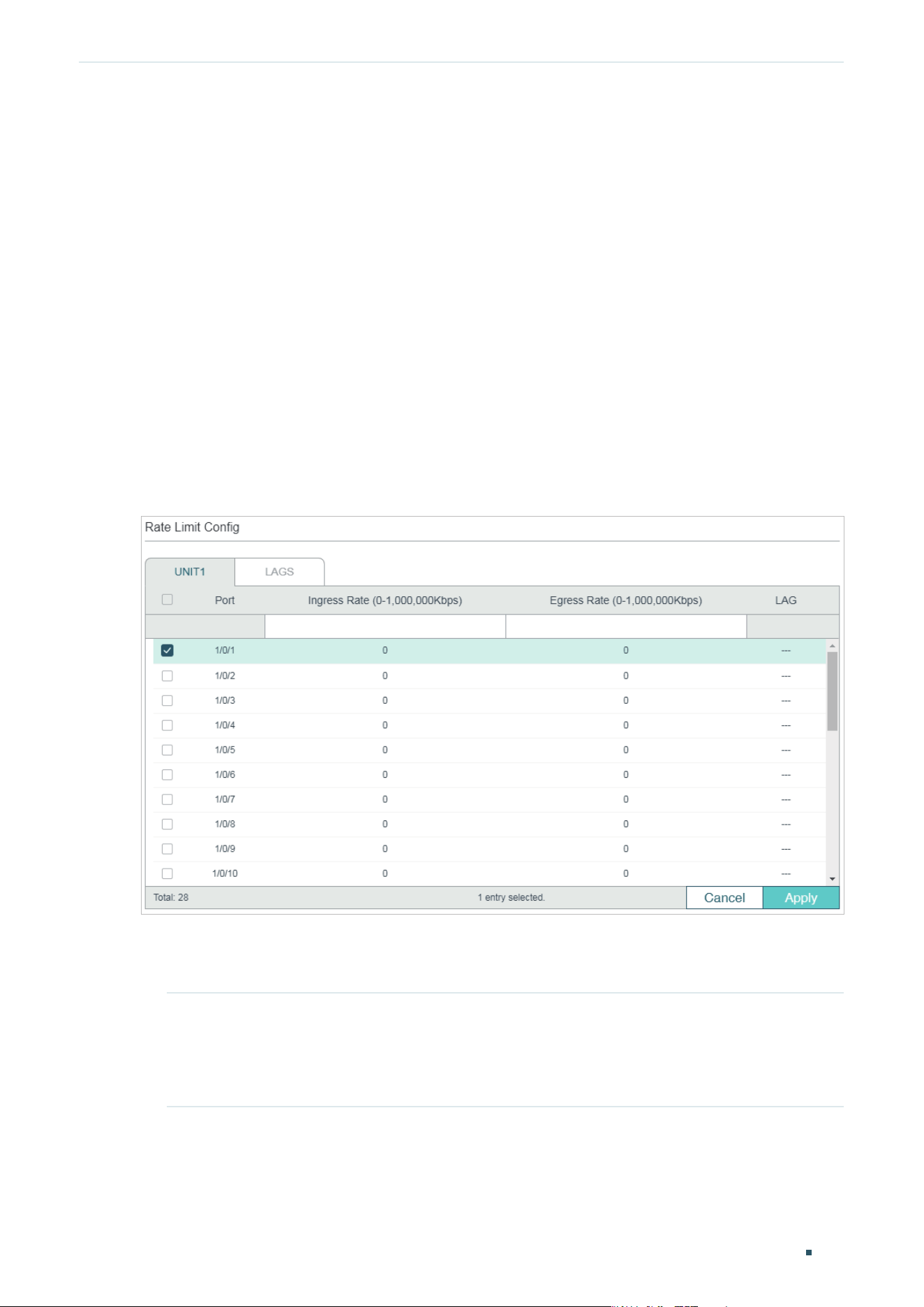Switch to the LAGS tab
Viewport: 924px width, 1307px height.
pyautogui.click(x=279, y=572)
